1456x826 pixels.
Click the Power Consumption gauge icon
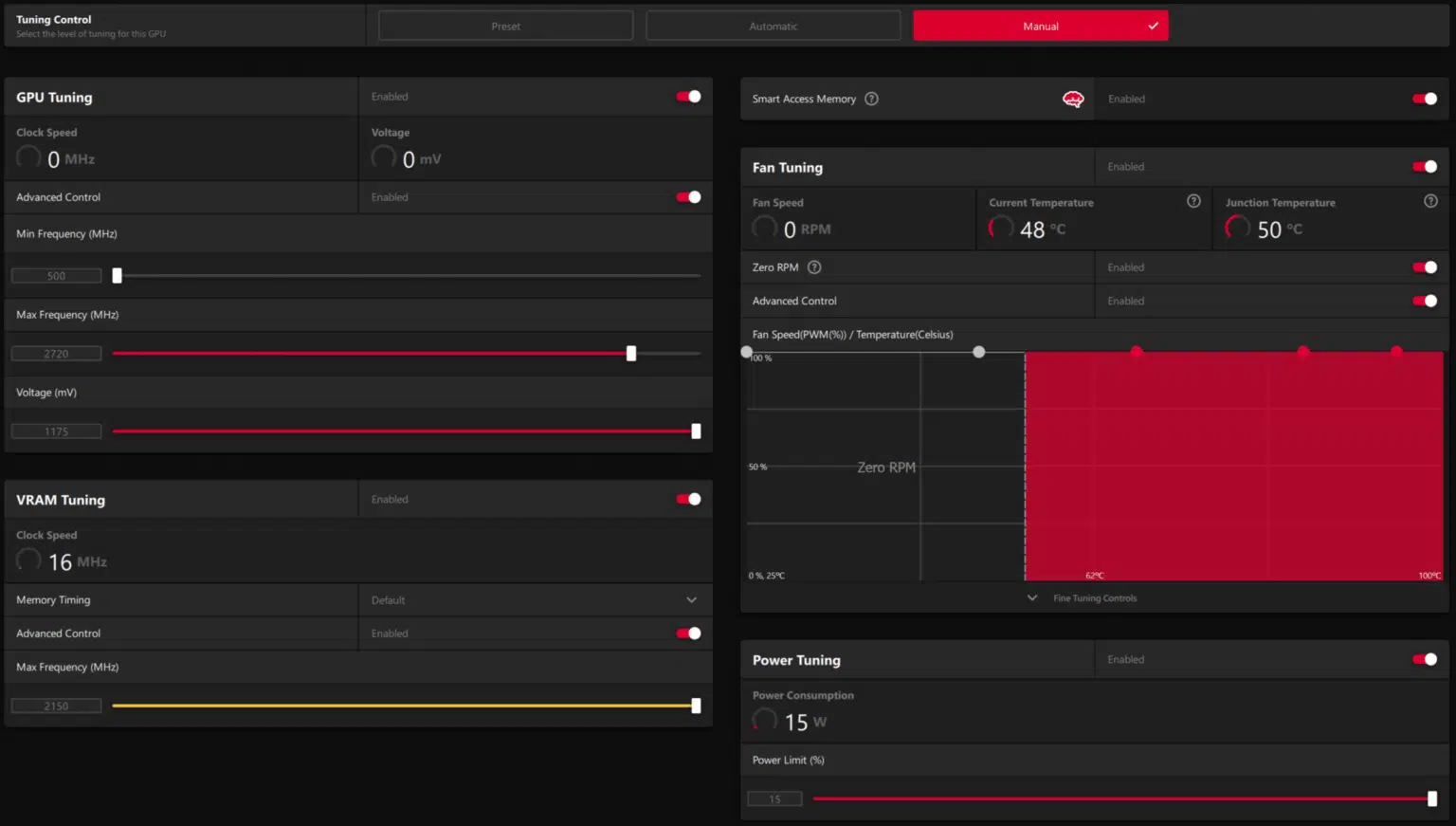tap(764, 719)
